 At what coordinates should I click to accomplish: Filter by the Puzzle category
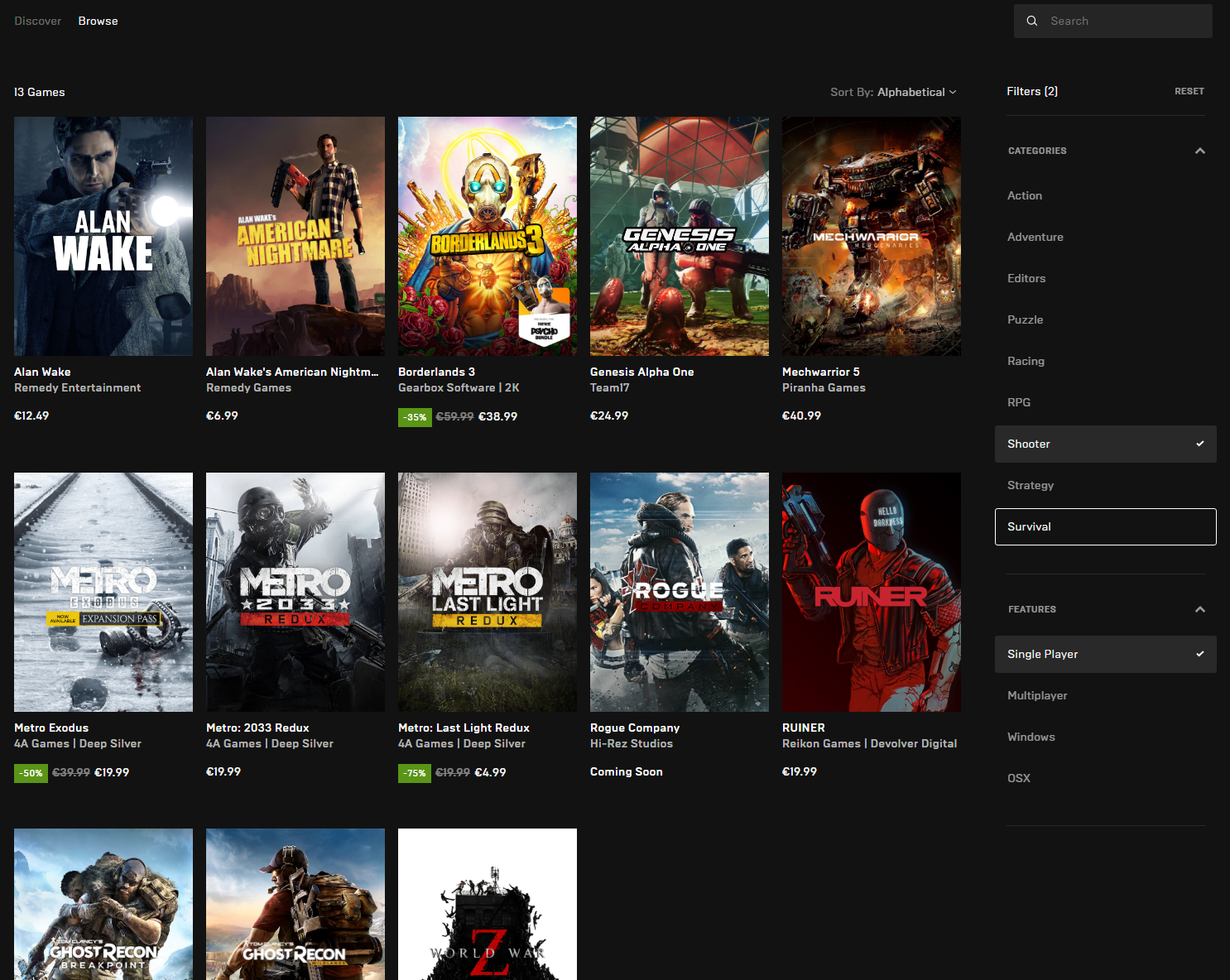point(1106,319)
